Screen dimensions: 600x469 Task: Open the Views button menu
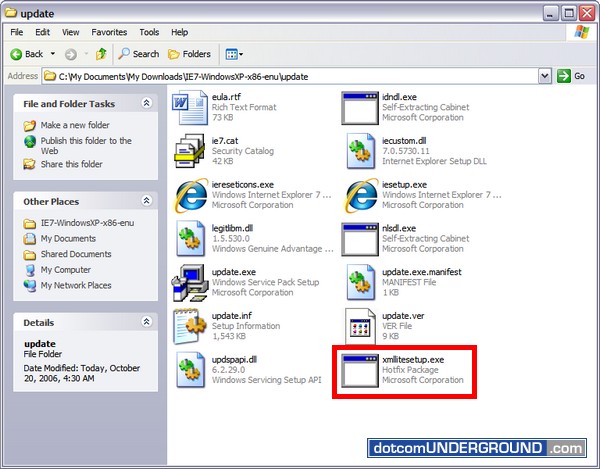(x=234, y=54)
